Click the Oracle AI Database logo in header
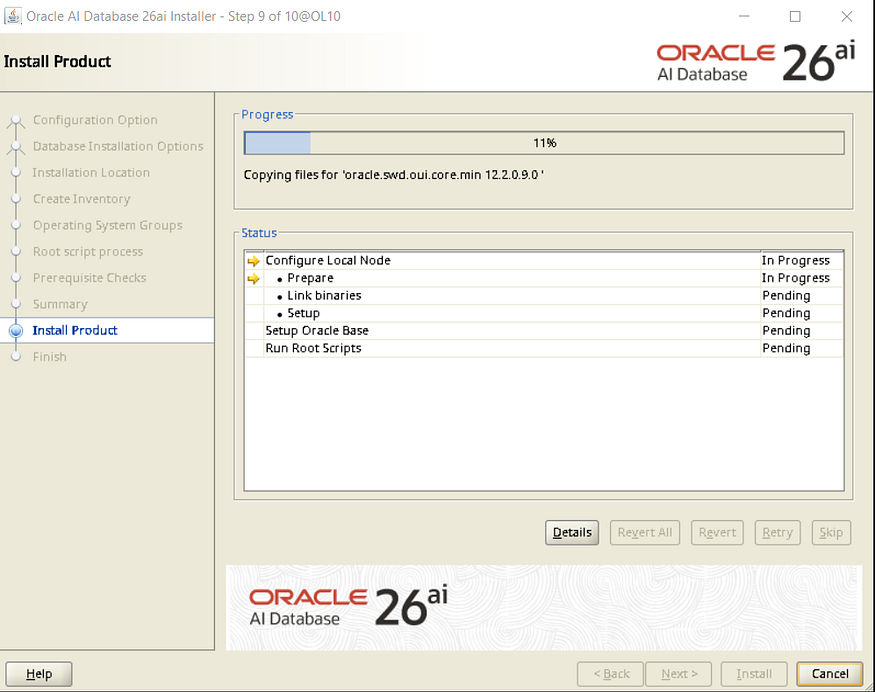The image size is (875, 692). [x=756, y=63]
